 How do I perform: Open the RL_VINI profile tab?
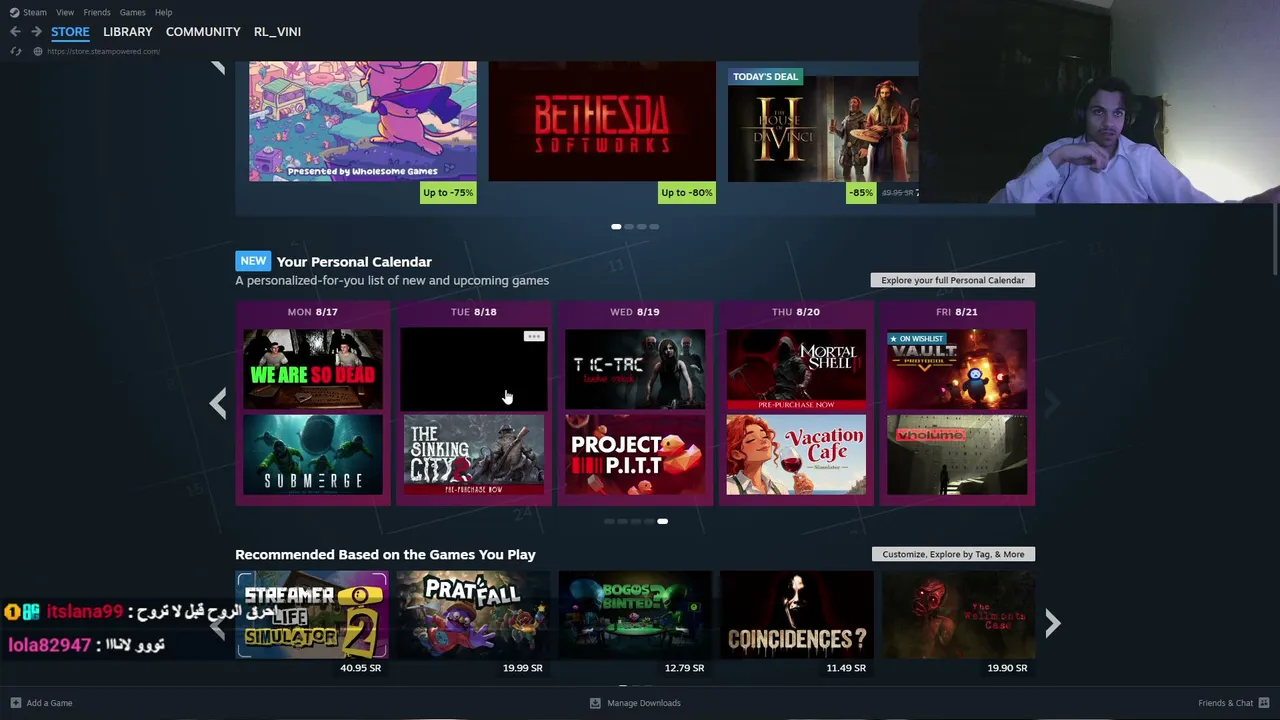pos(277,32)
